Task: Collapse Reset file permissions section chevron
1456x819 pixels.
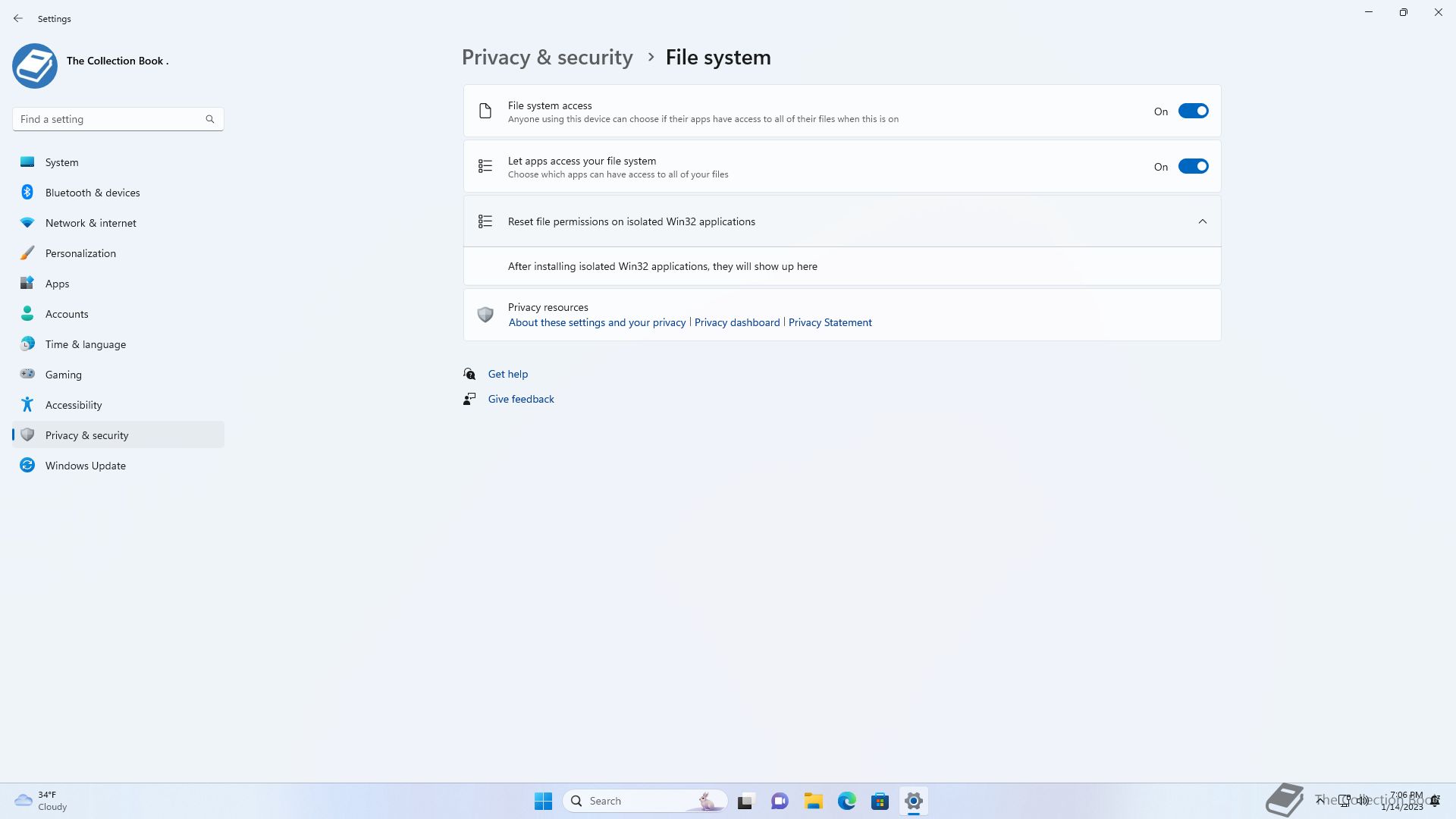Action: [x=1202, y=221]
